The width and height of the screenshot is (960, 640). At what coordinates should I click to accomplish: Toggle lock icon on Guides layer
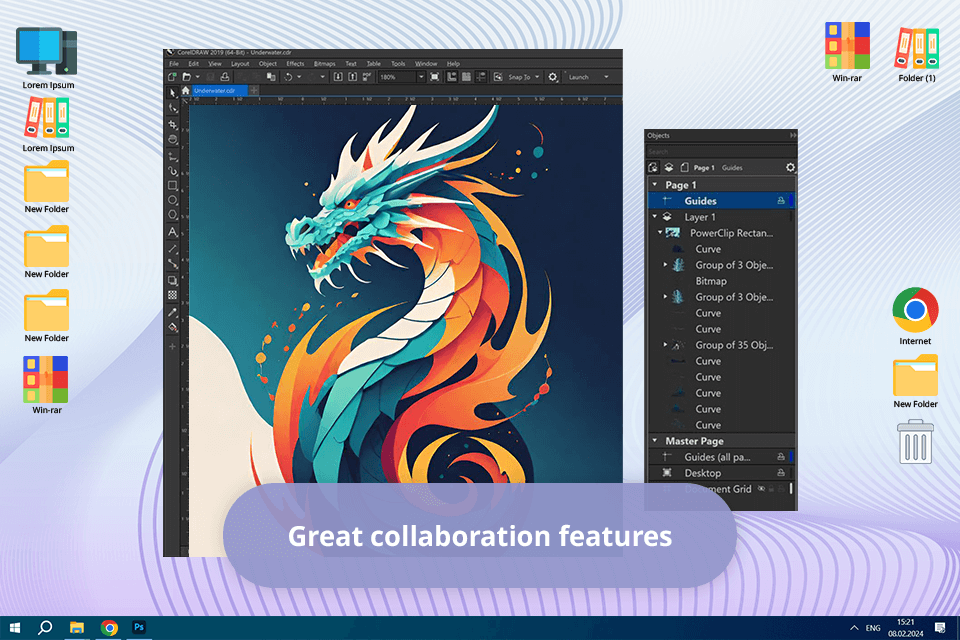pyautogui.click(x=781, y=200)
